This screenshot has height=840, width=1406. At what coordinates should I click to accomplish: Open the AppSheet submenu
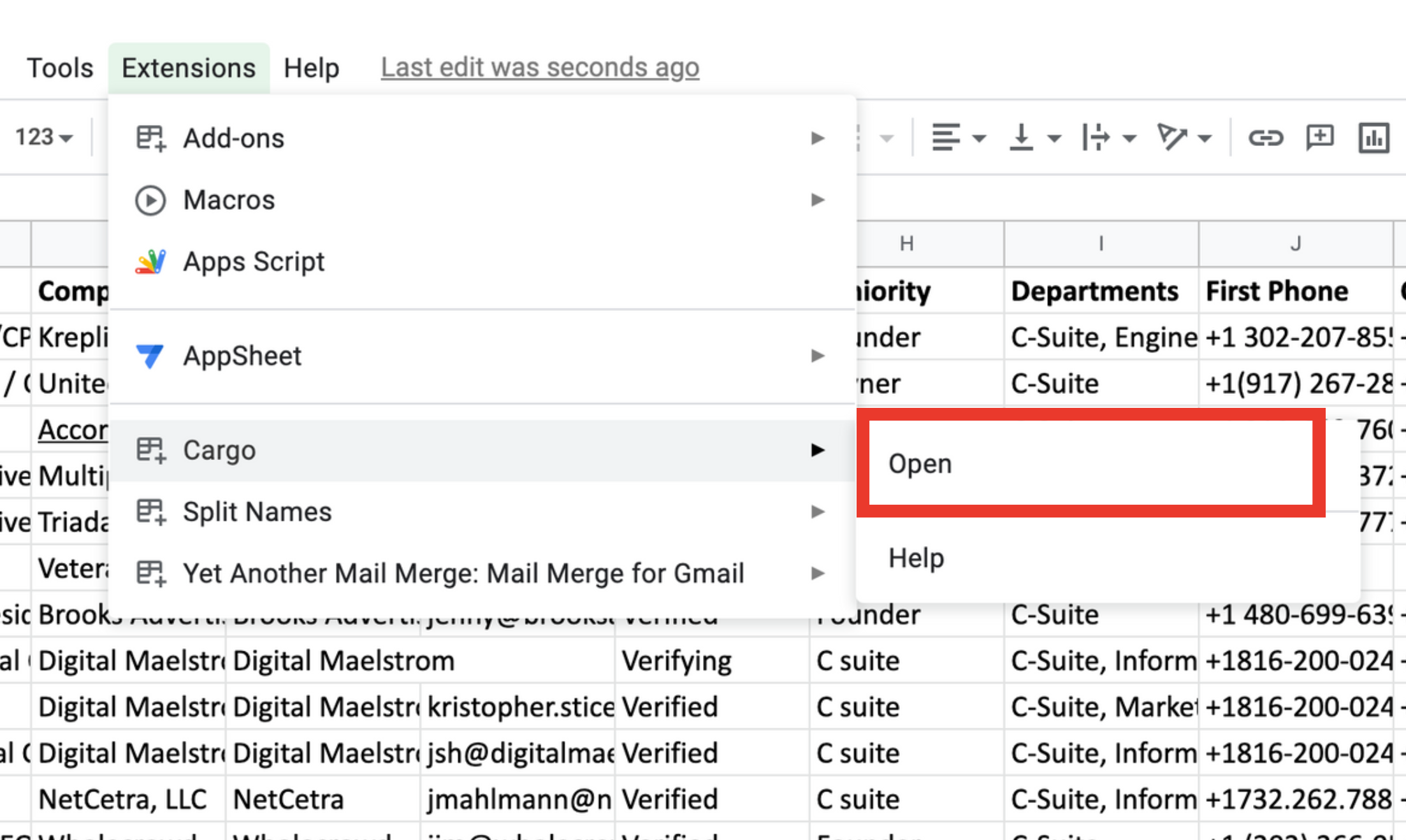point(482,356)
